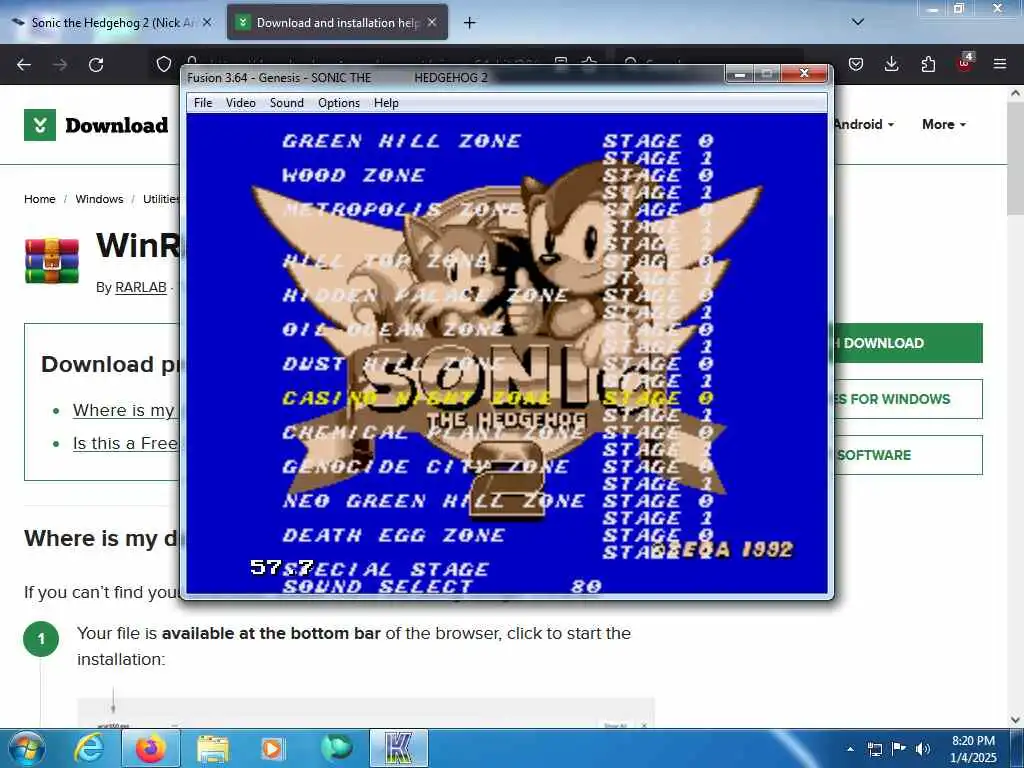Go back to the previous page
1024x768 pixels.
pos(24,65)
